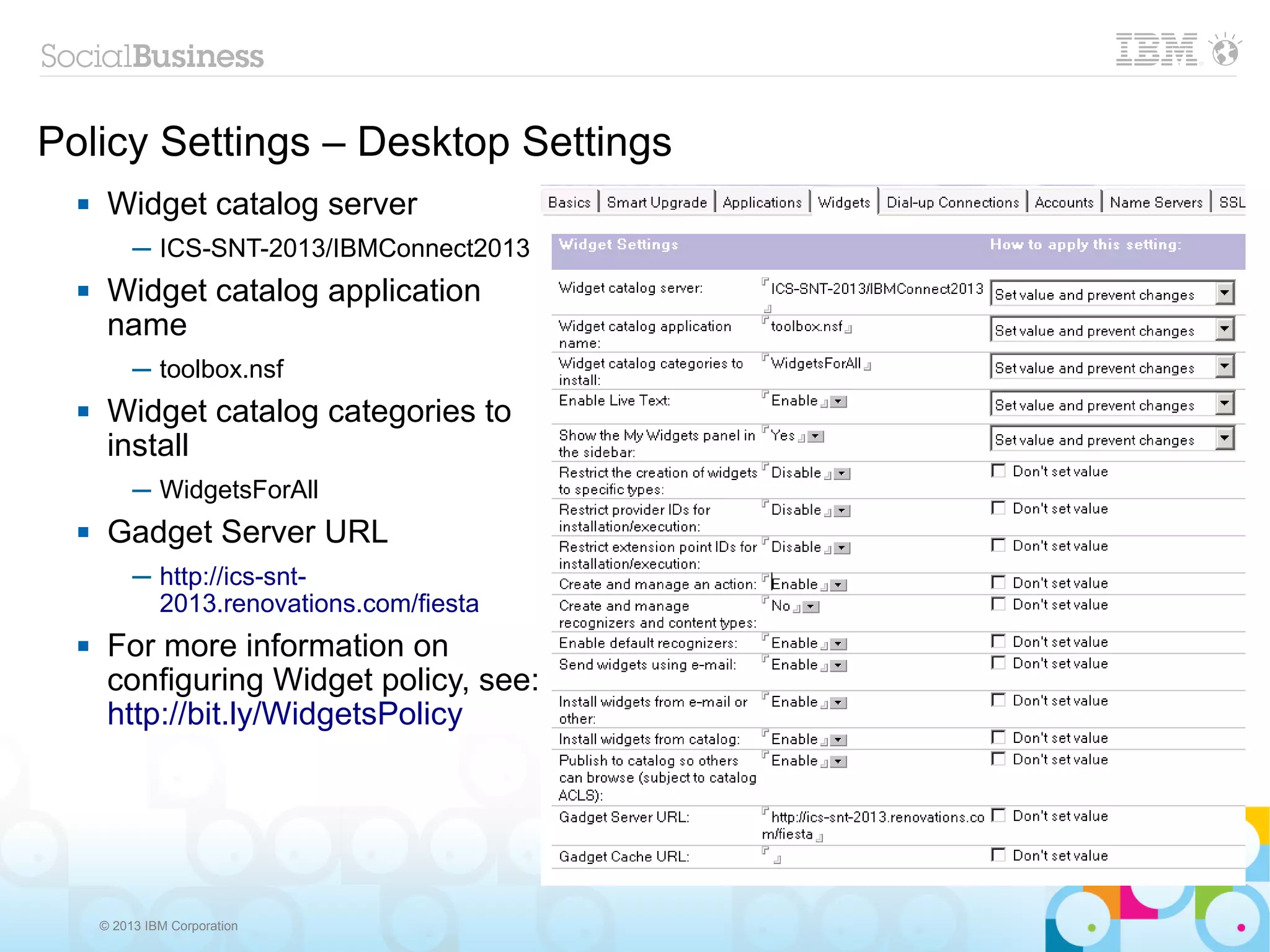The width and height of the screenshot is (1270, 952).
Task: Click the Gadget Server URL field in Widget Settings
Action: tap(873, 825)
